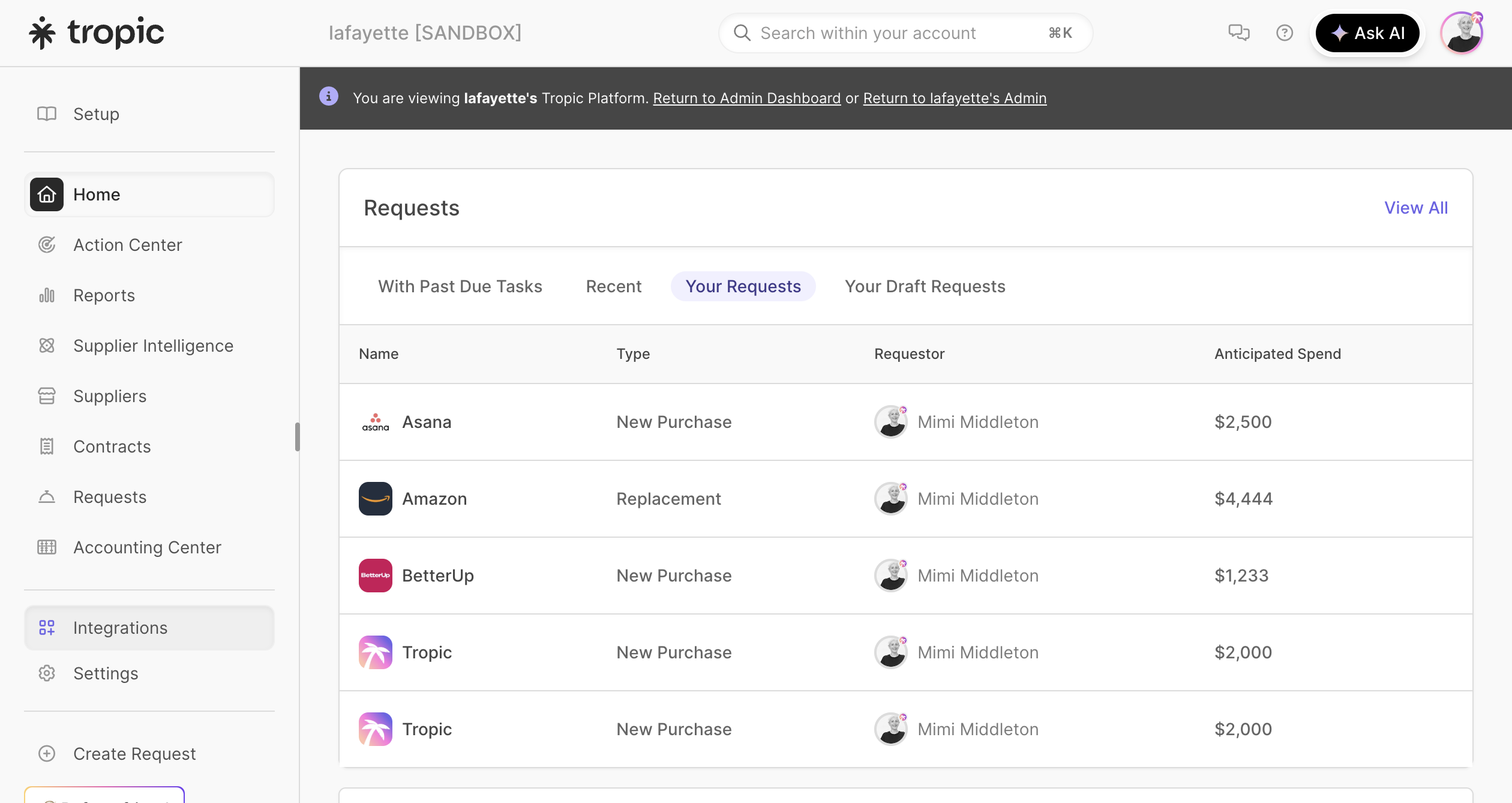
Task: Click the Tropic logo in header
Action: pyautogui.click(x=97, y=32)
